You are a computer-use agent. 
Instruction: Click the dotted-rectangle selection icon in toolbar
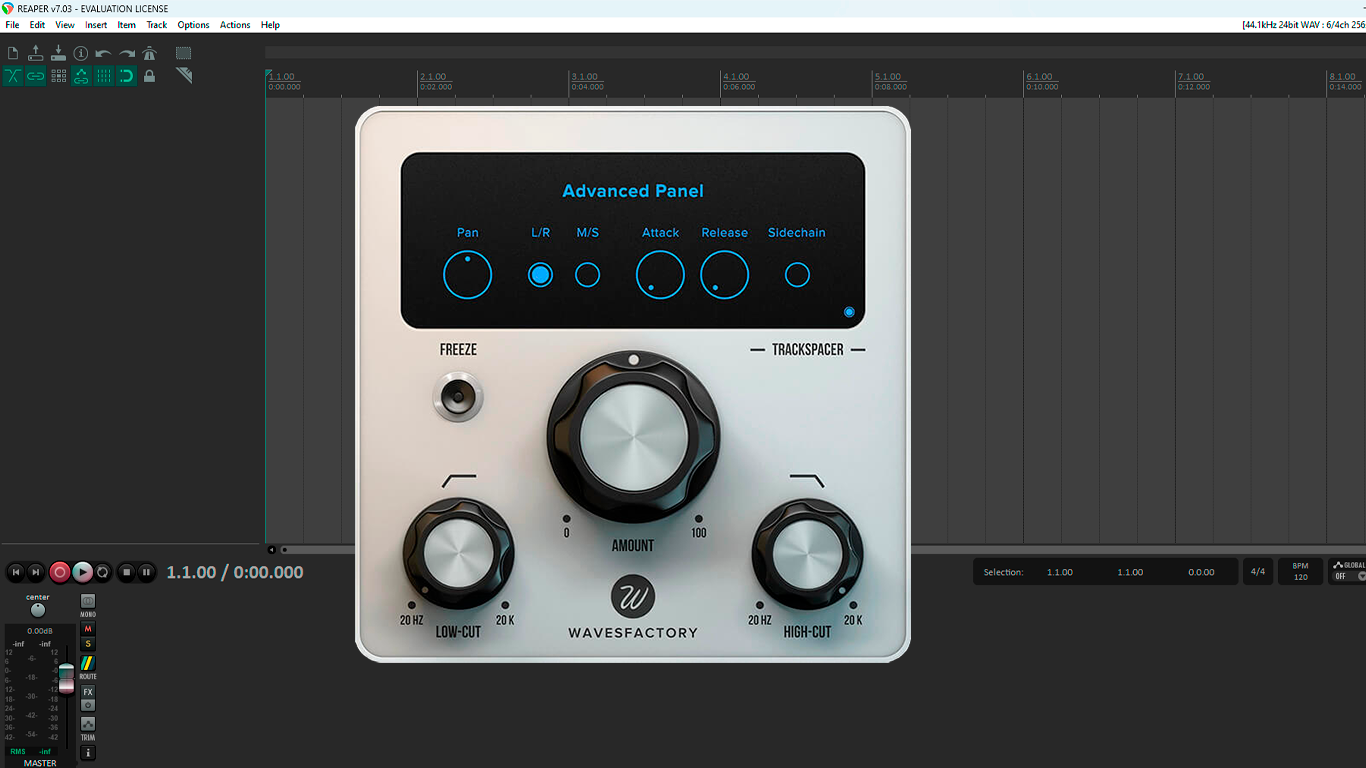pos(184,53)
